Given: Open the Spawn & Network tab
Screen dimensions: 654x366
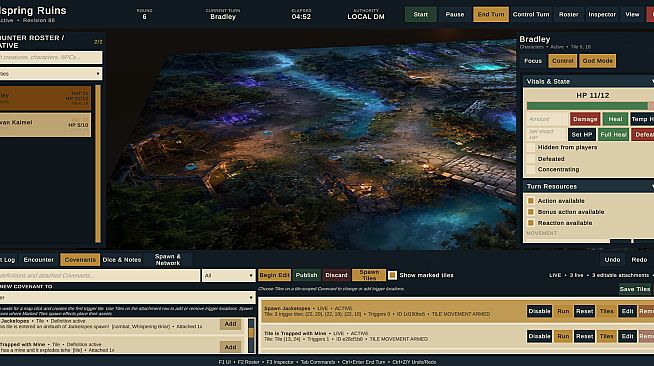Looking at the screenshot, I should pos(168,260).
